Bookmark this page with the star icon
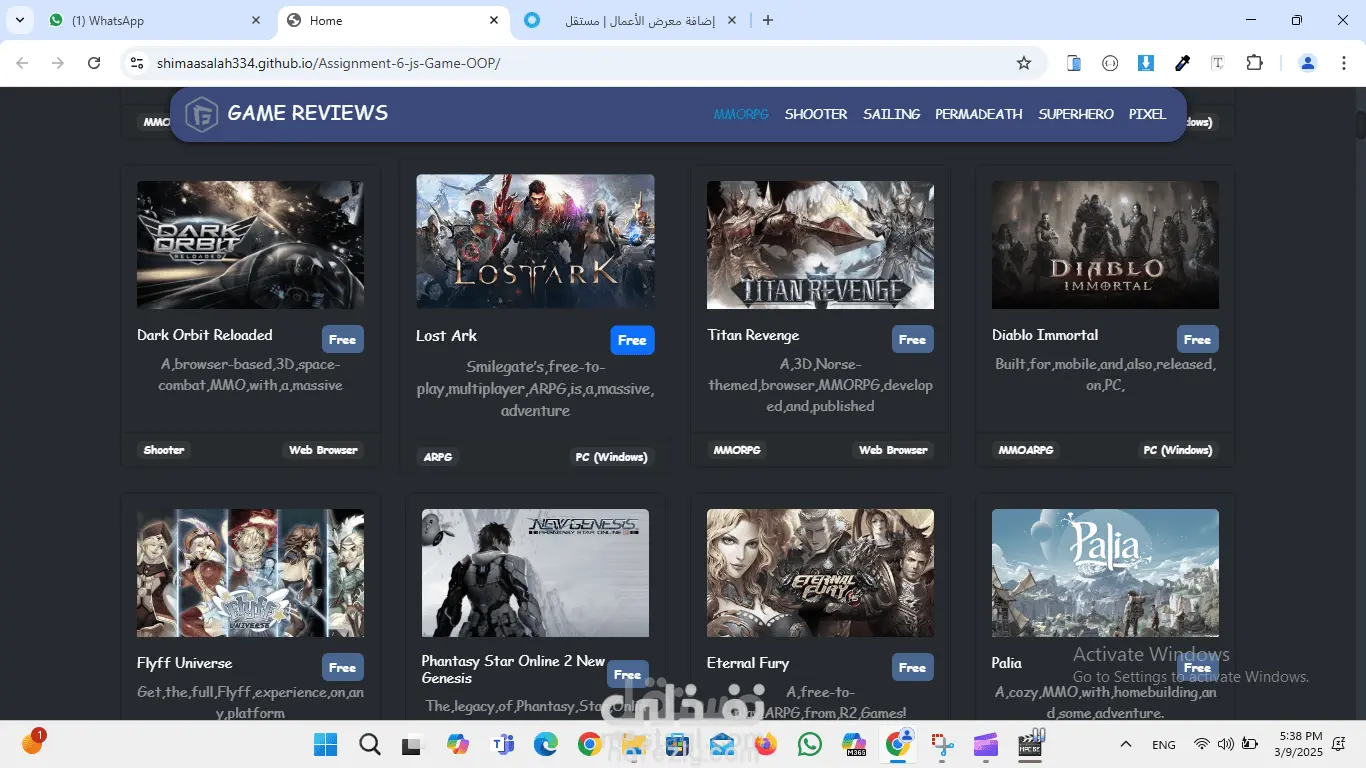Viewport: 1366px width, 768px height. click(1023, 63)
